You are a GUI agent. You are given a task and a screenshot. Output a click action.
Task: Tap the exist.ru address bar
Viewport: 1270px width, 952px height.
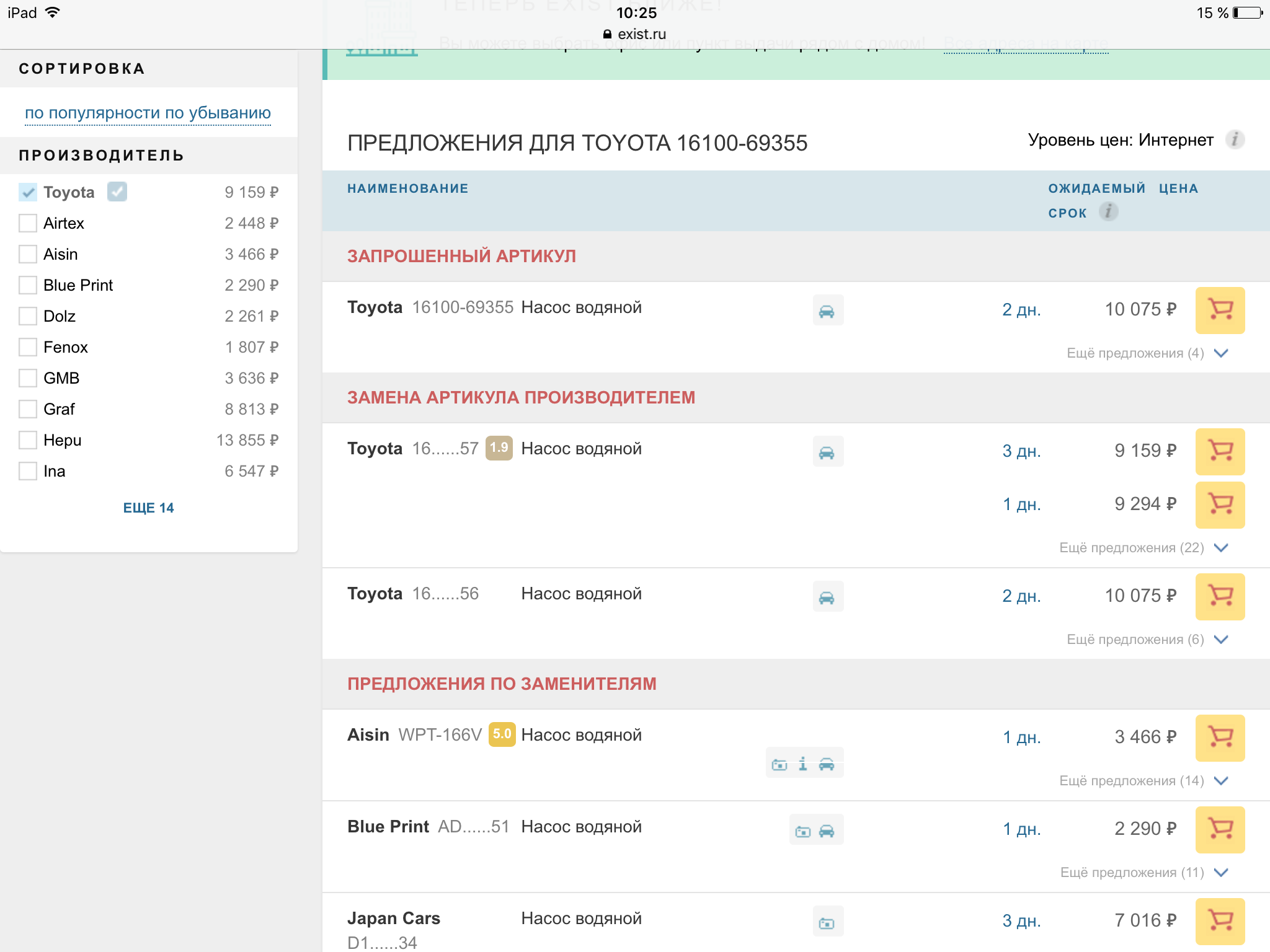[x=634, y=34]
